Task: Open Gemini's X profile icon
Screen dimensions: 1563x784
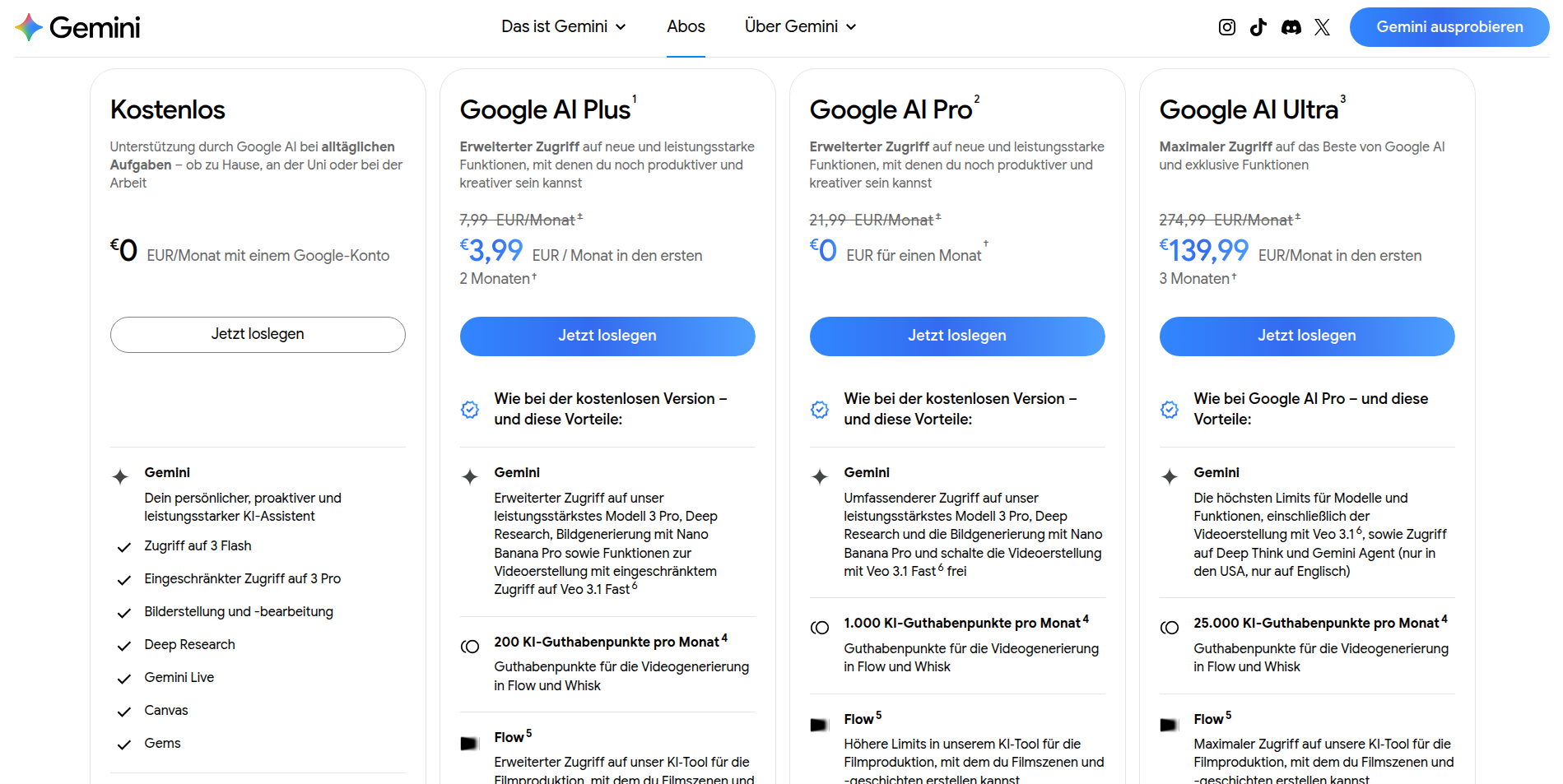Action: 1322,27
